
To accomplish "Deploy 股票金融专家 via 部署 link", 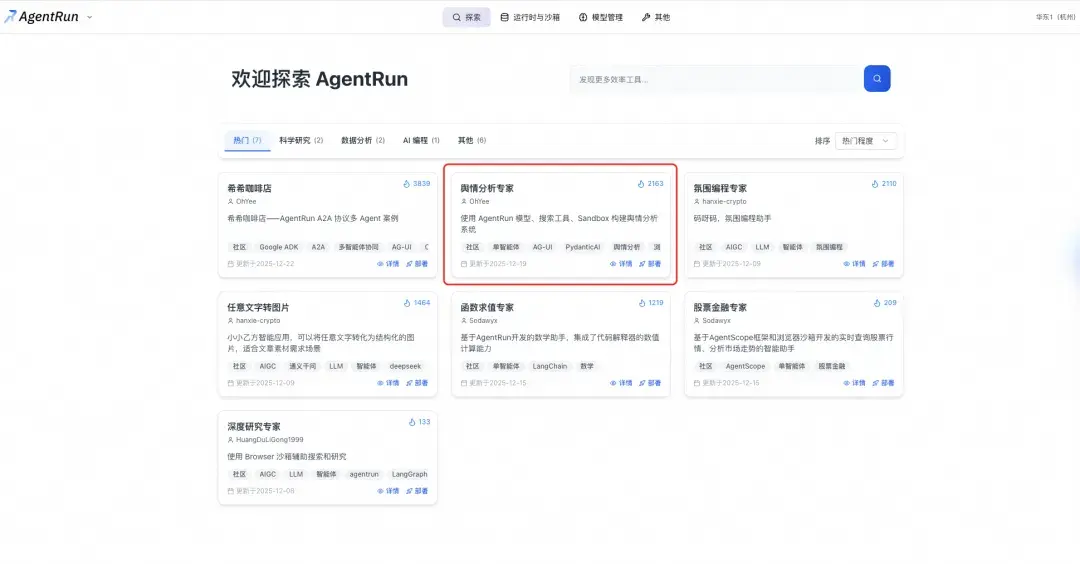I will [883, 383].
